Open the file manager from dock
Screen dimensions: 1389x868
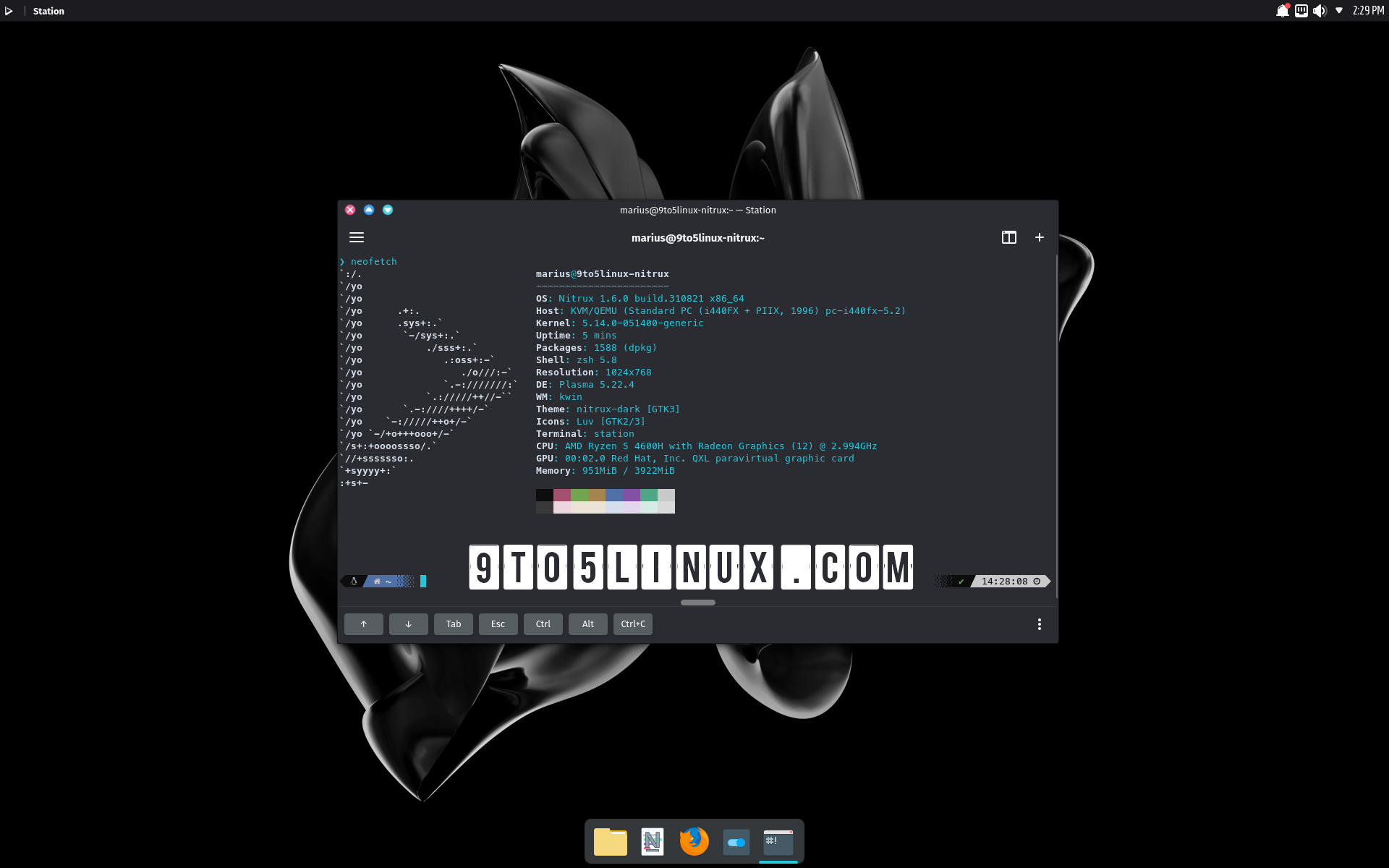point(610,841)
